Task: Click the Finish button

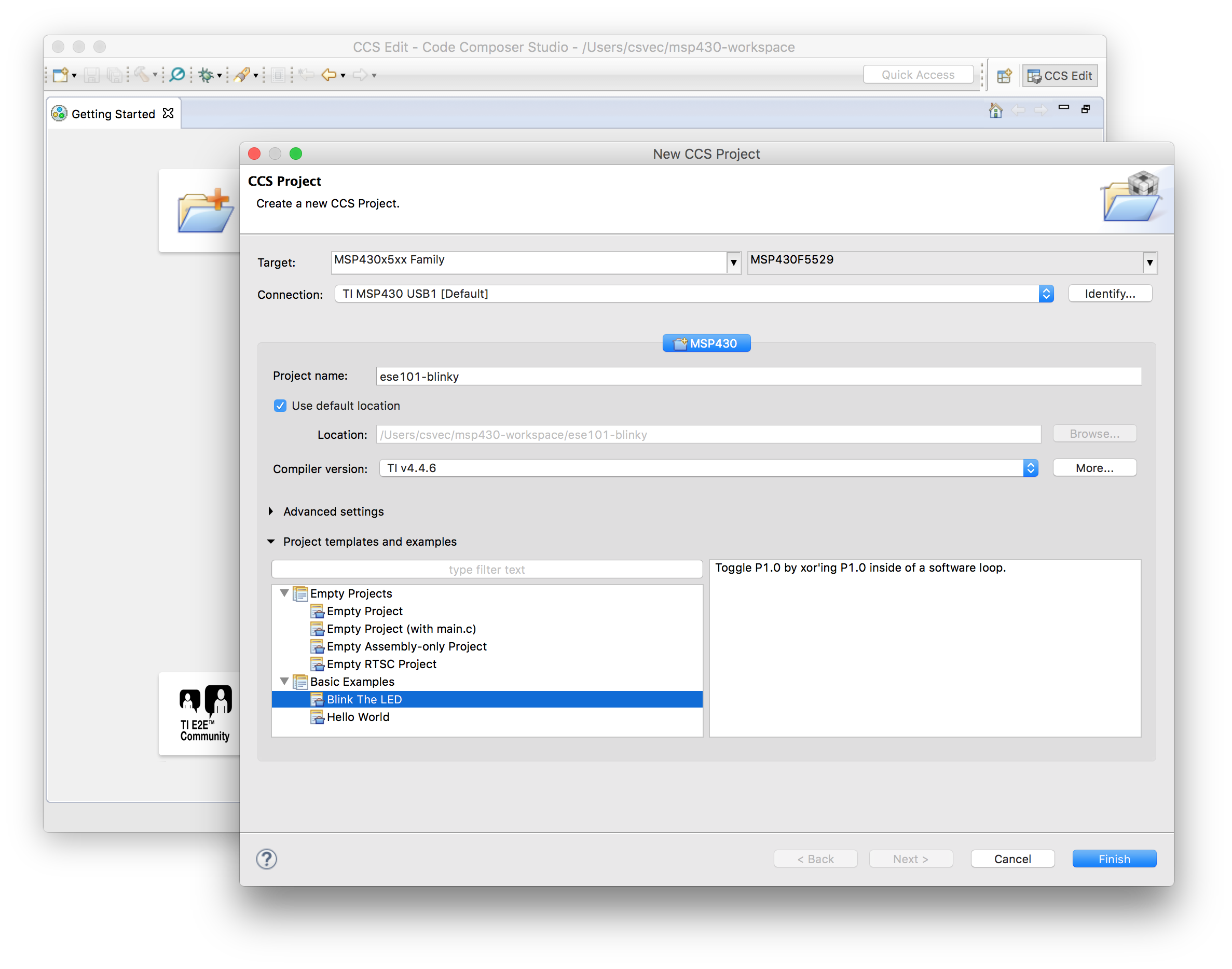Action: click(1115, 860)
